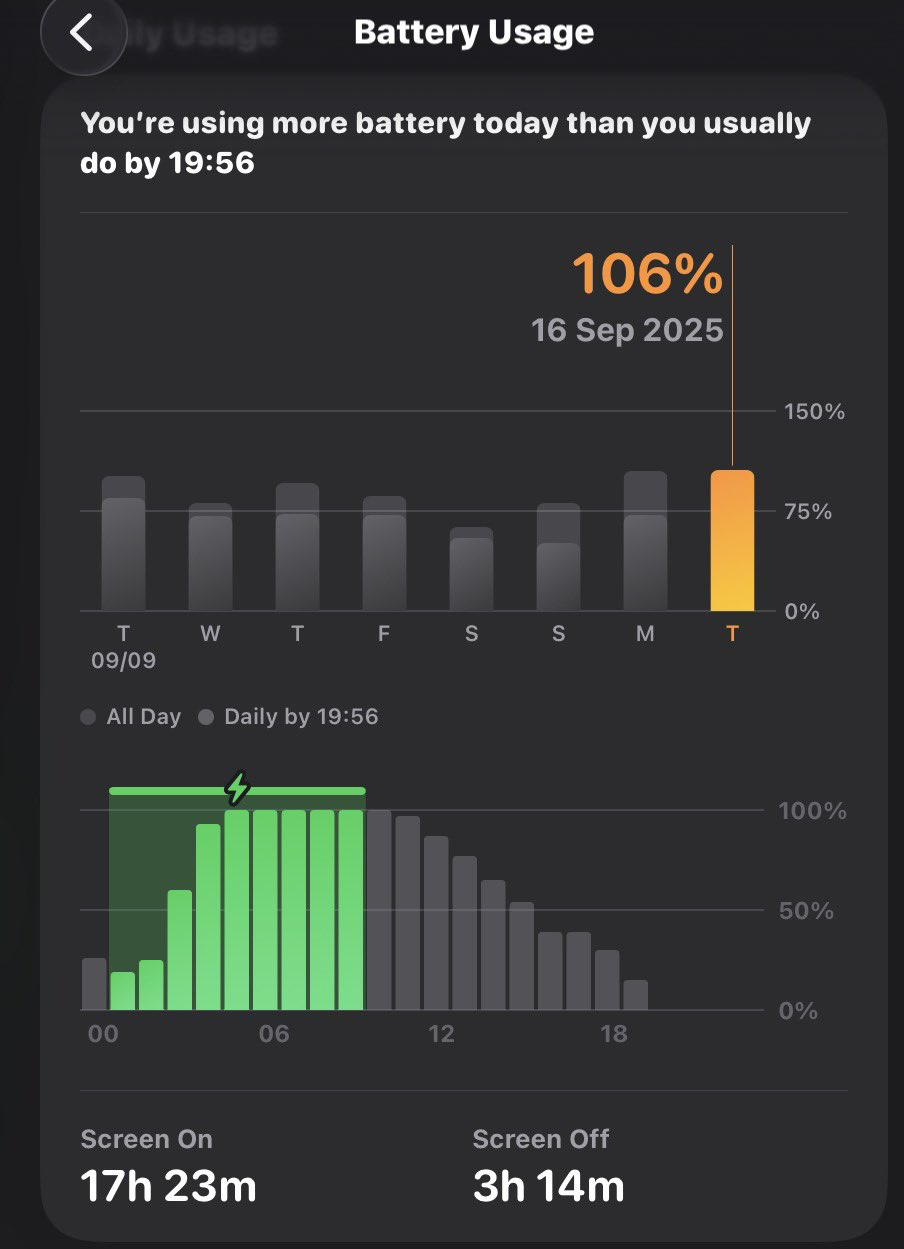Tap the green hourly bar at 06

coord(266,910)
